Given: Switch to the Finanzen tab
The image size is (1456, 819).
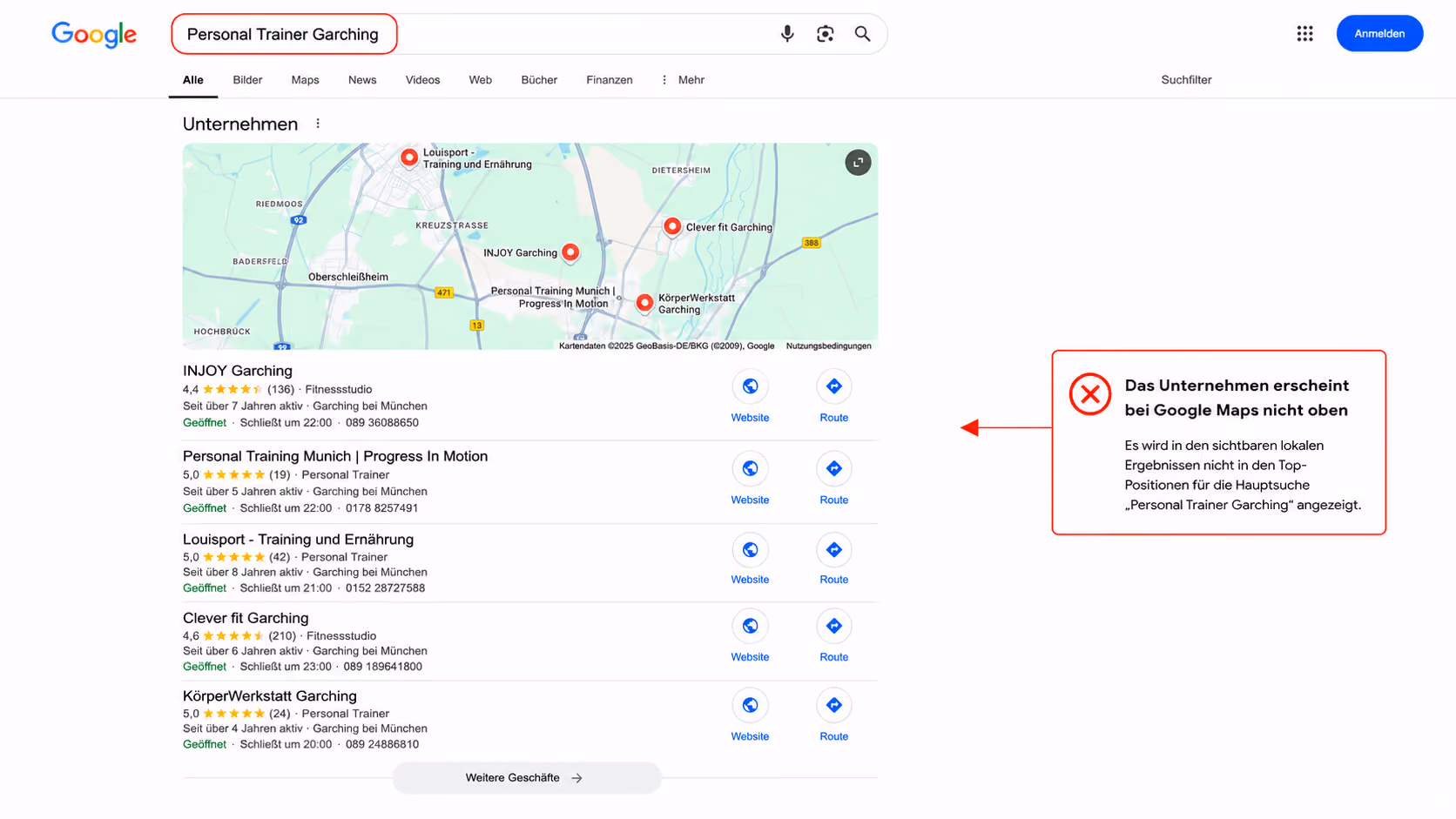Looking at the screenshot, I should 610,80.
